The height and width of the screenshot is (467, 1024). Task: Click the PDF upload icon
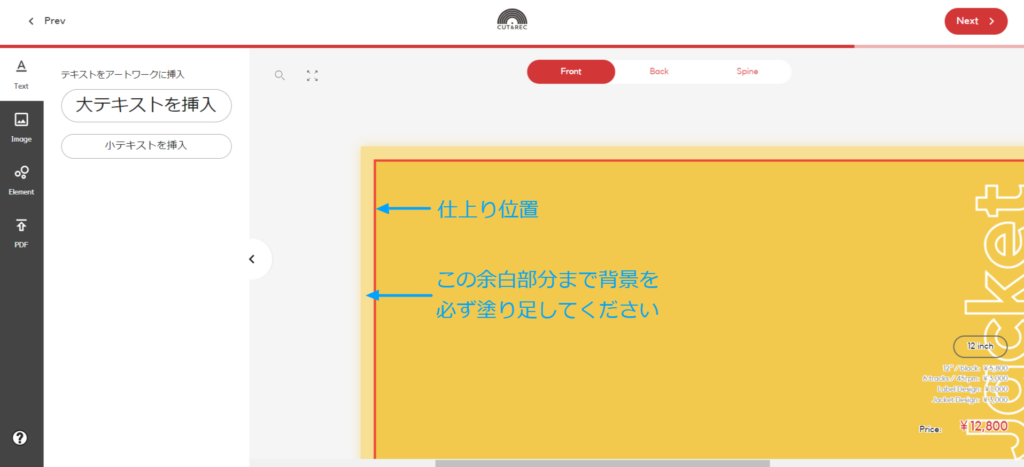coord(21,231)
